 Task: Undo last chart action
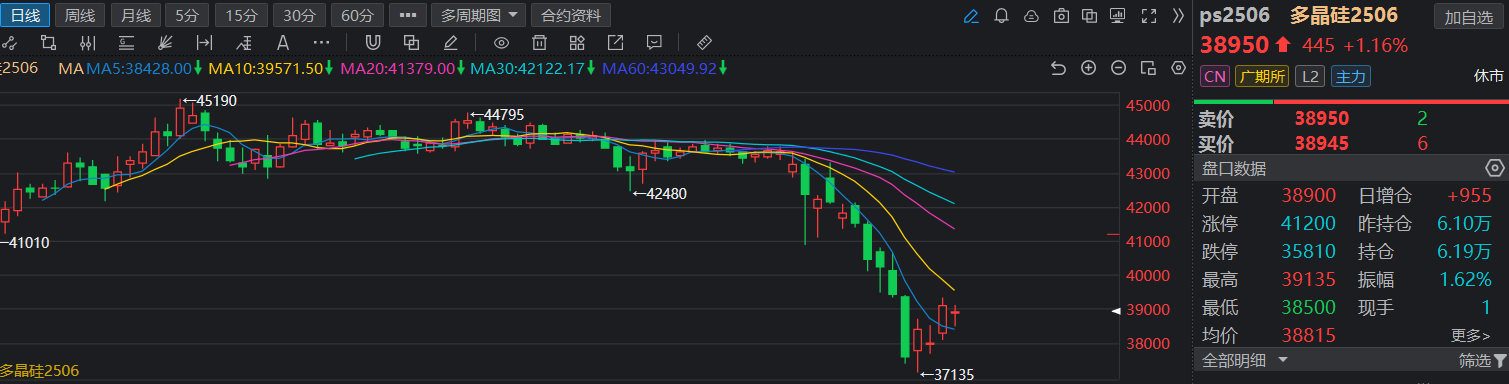pos(1059,68)
